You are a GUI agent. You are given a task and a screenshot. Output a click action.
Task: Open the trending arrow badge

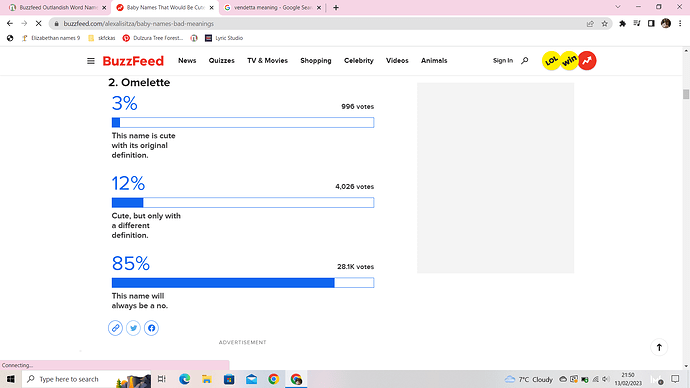click(587, 61)
